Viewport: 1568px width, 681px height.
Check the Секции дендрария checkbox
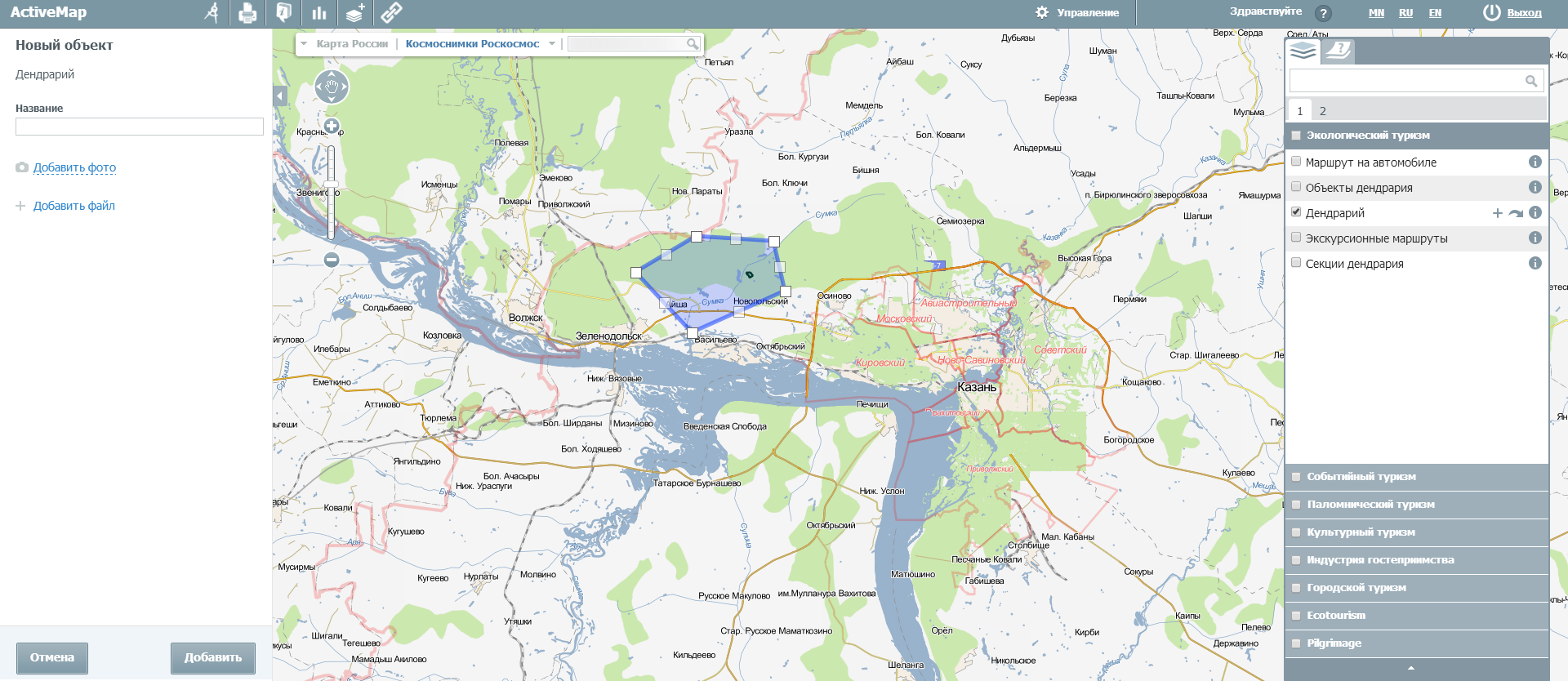pyautogui.click(x=1296, y=263)
